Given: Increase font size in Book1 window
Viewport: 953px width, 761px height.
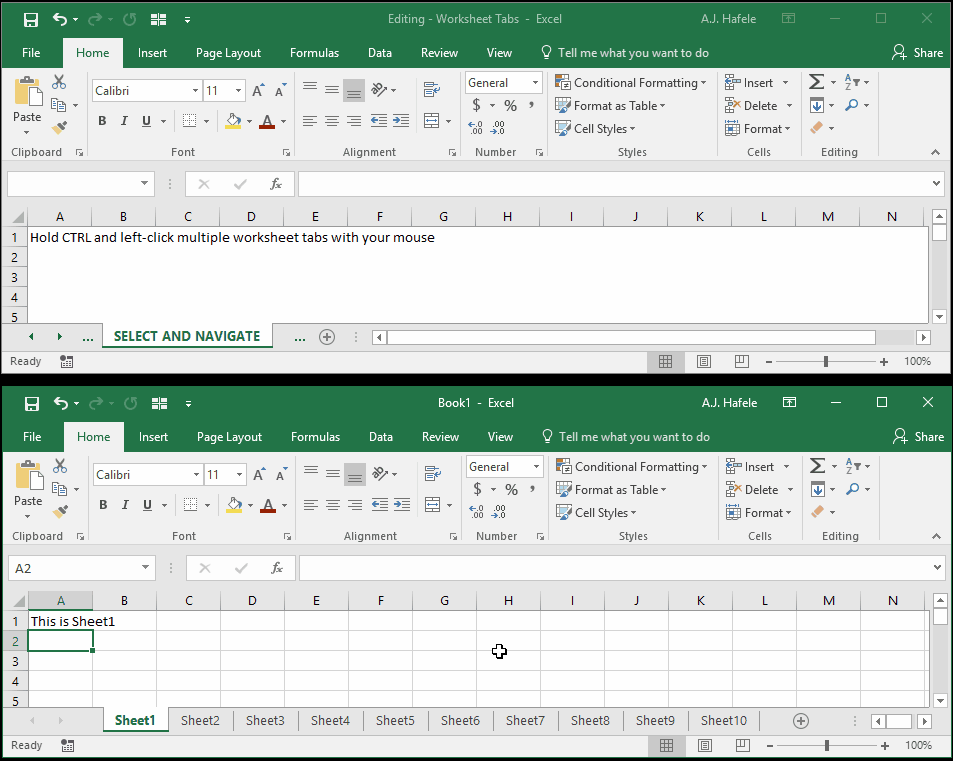Looking at the screenshot, I should point(258,475).
